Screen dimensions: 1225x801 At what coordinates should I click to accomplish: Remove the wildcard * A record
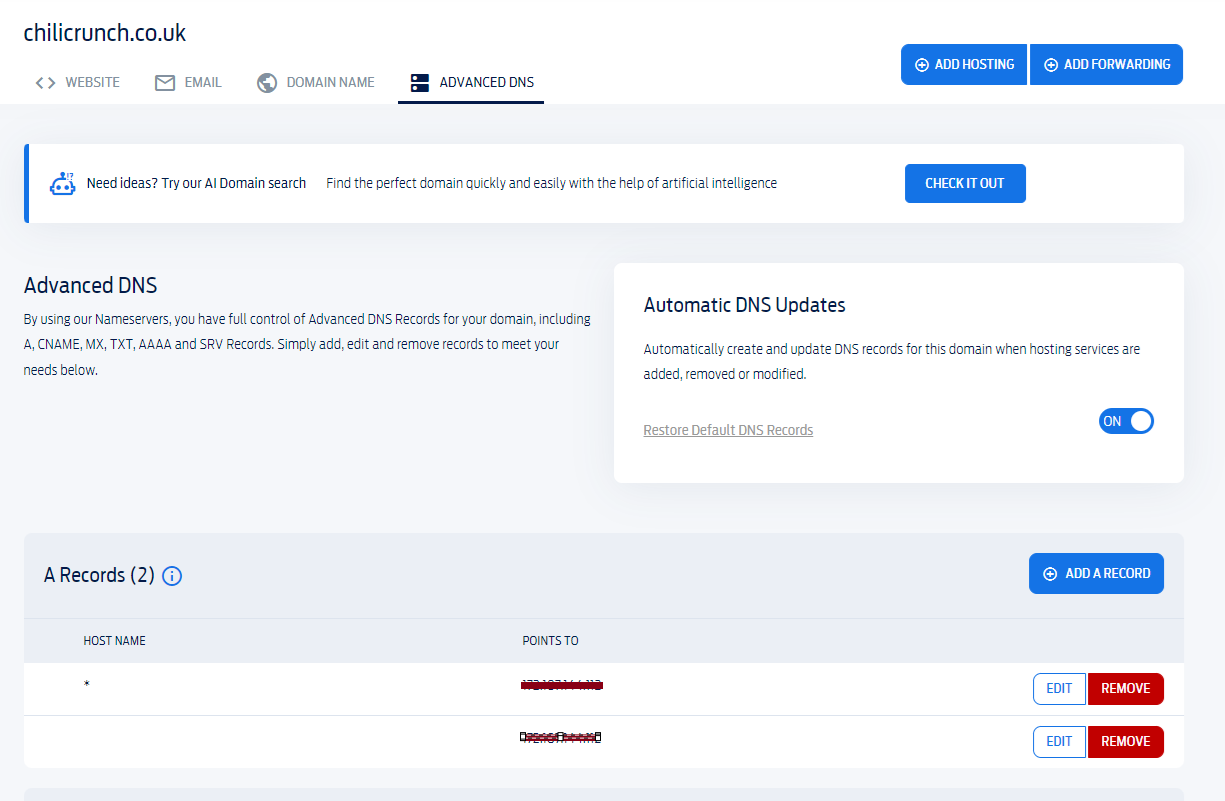(1125, 689)
